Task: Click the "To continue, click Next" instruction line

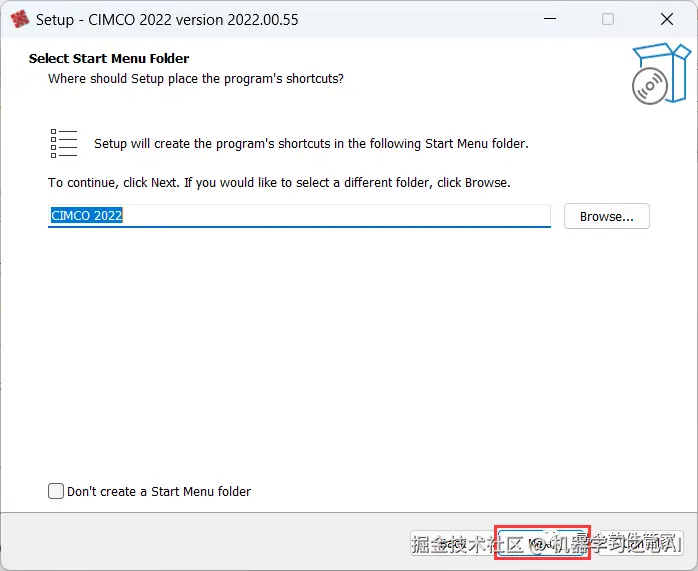Action: pyautogui.click(x=279, y=183)
